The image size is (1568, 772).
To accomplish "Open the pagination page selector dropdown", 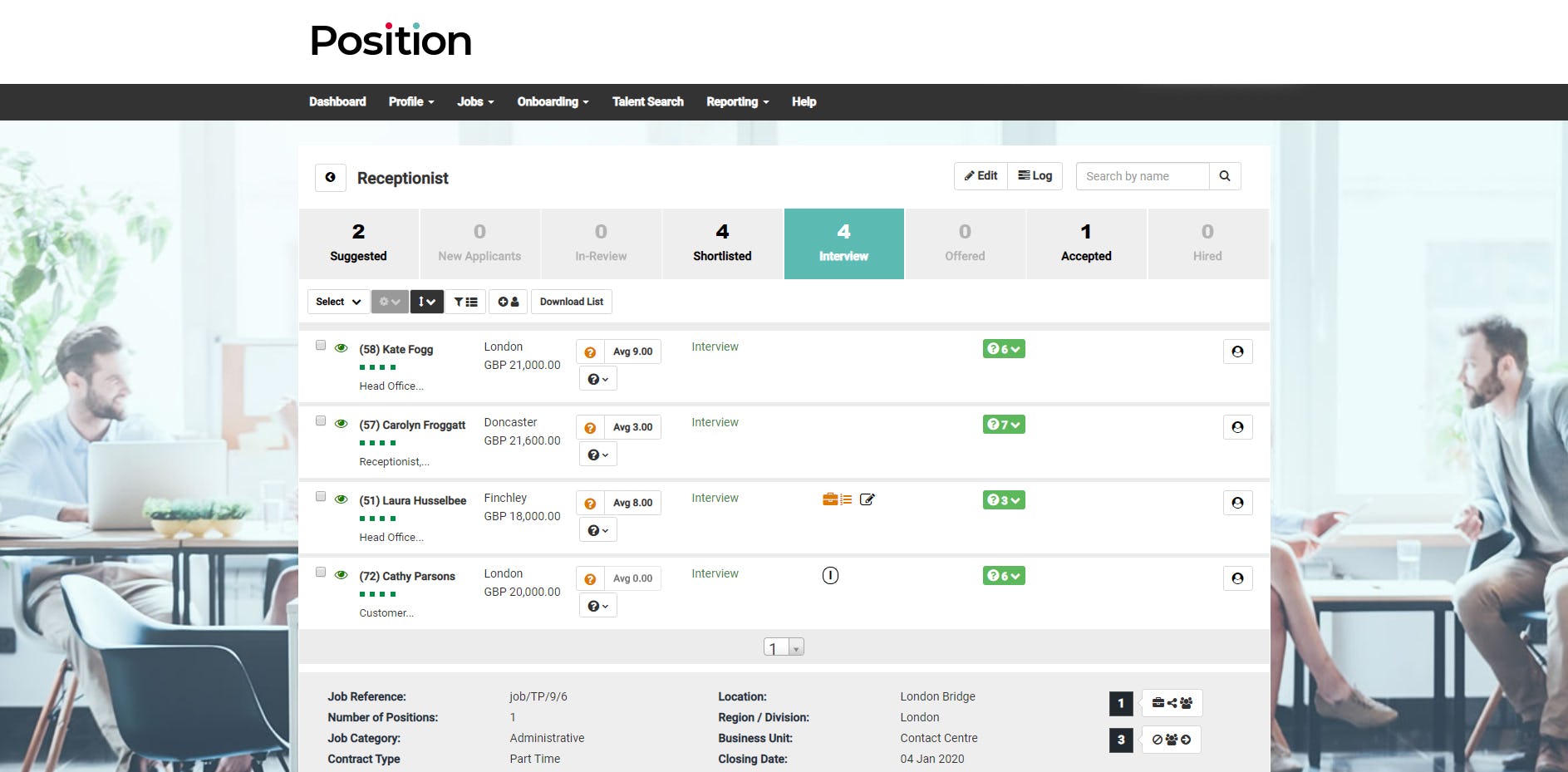I will tap(796, 647).
